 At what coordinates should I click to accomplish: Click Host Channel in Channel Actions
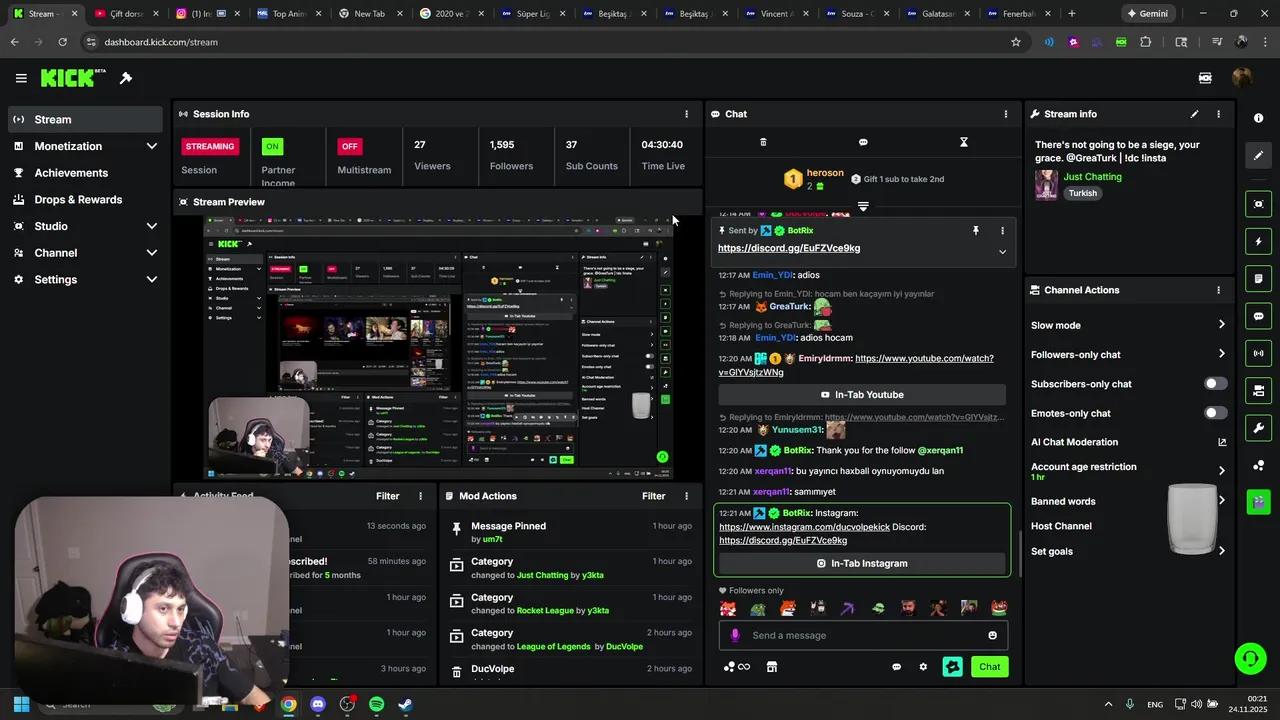1061,526
